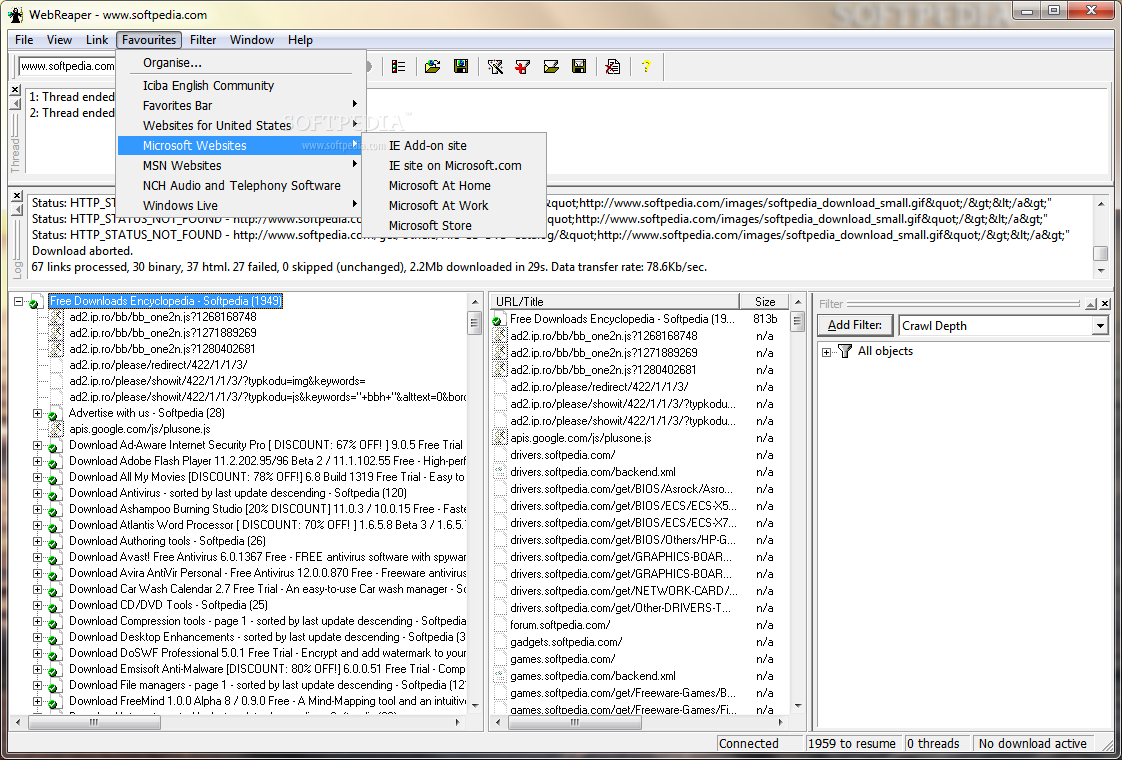Click the log pane vertical scrollbar down arrow
Image resolution: width=1122 pixels, height=760 pixels.
[x=1101, y=271]
